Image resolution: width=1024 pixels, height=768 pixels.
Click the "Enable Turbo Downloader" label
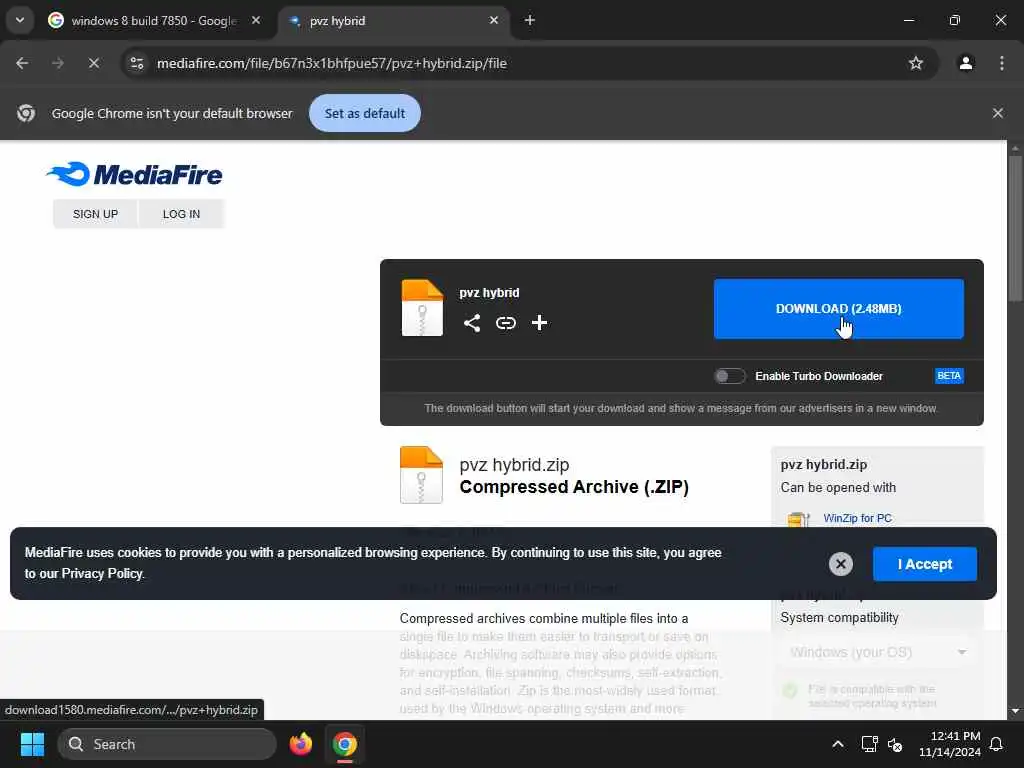pyautogui.click(x=819, y=376)
